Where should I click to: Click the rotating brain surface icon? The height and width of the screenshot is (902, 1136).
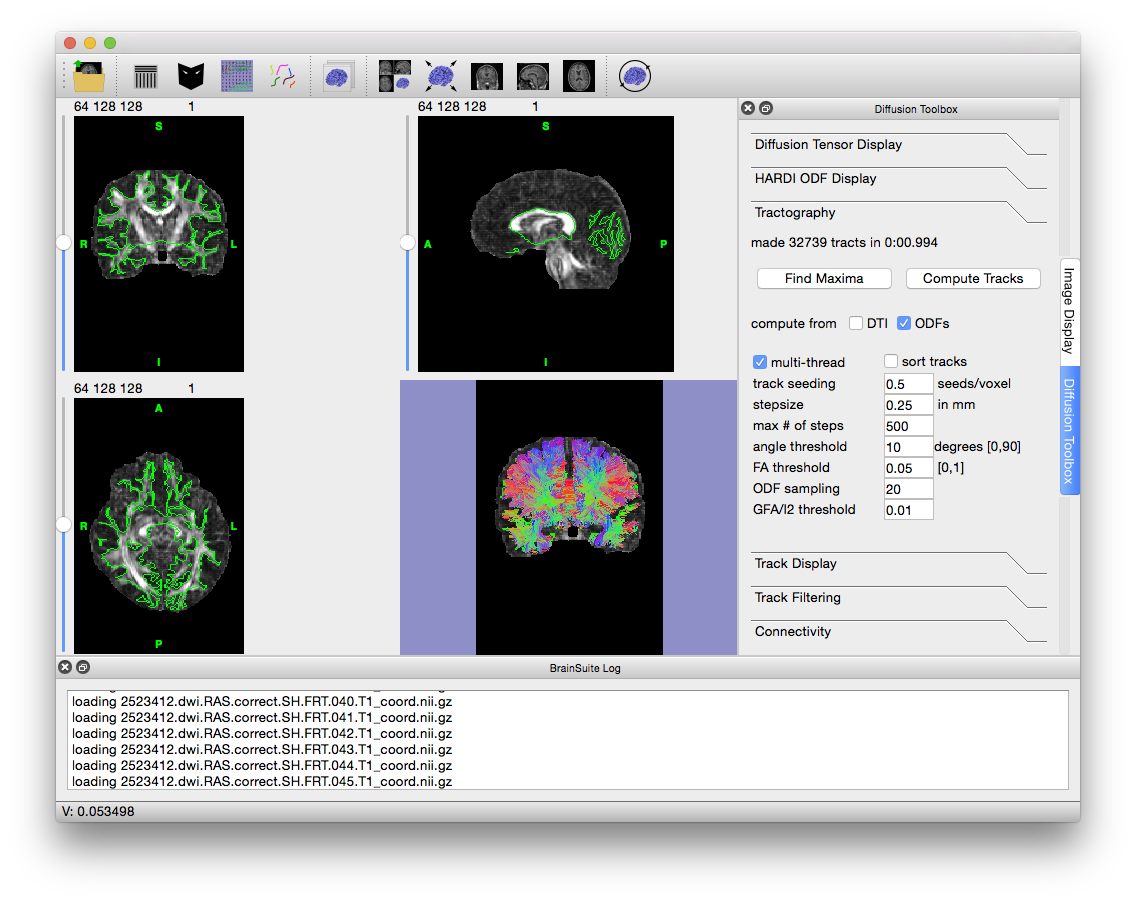pos(635,76)
